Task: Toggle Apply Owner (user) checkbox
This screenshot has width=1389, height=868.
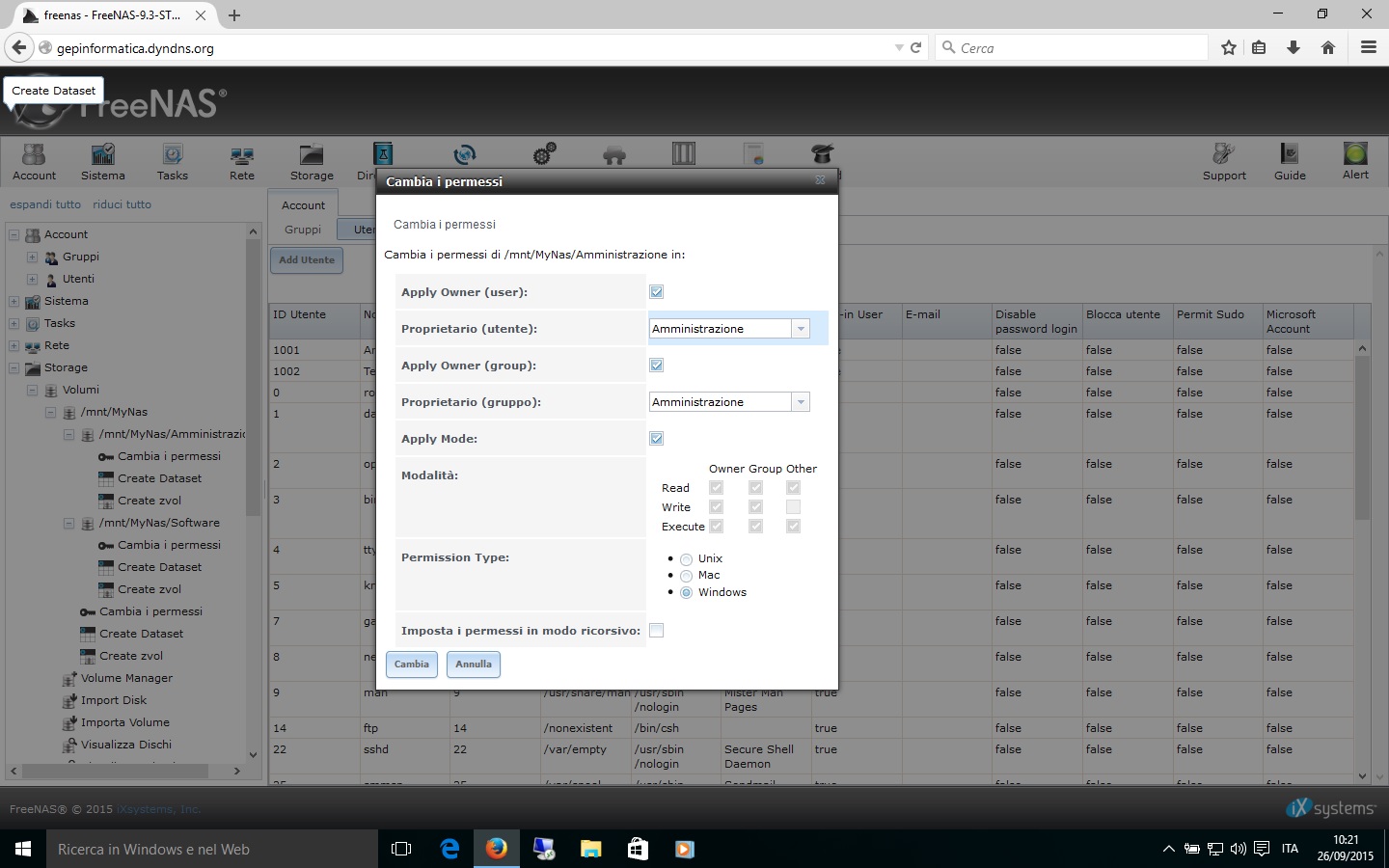Action: (656, 292)
